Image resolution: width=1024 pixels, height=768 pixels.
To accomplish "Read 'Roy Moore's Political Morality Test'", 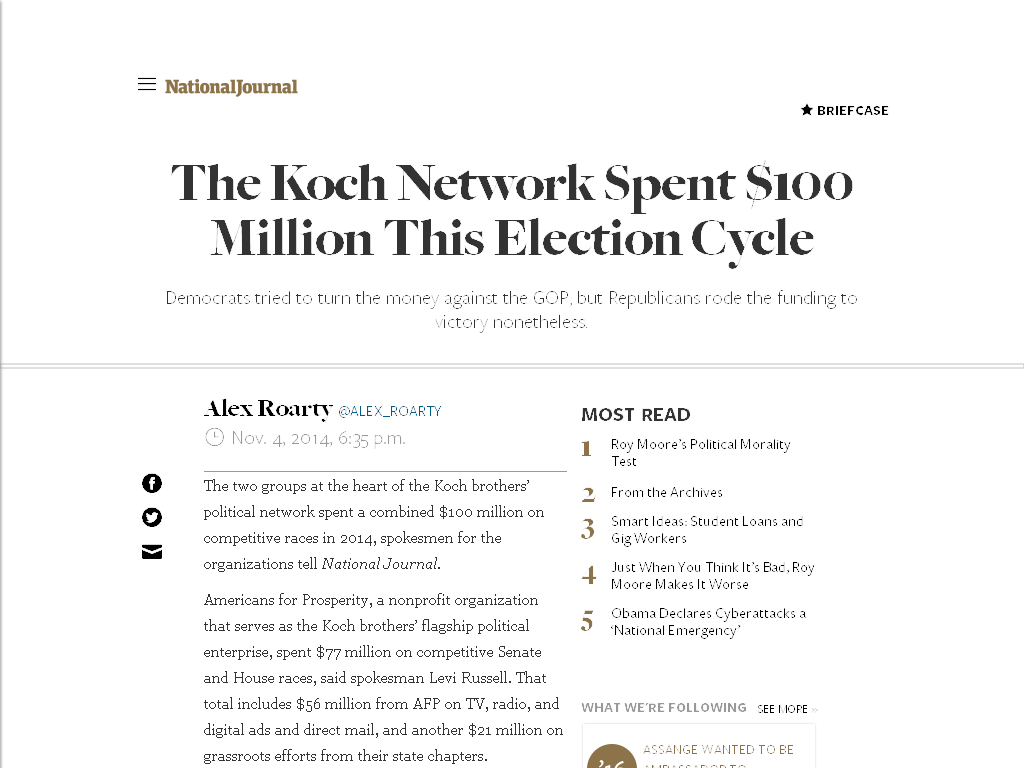I will (700, 452).
